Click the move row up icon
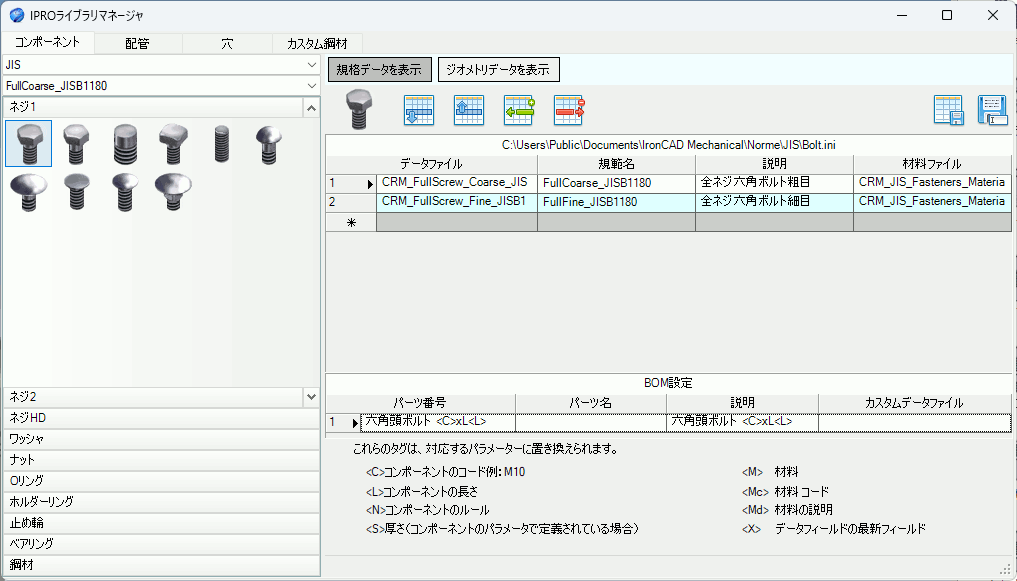The height and width of the screenshot is (581, 1017). [x=469, y=110]
